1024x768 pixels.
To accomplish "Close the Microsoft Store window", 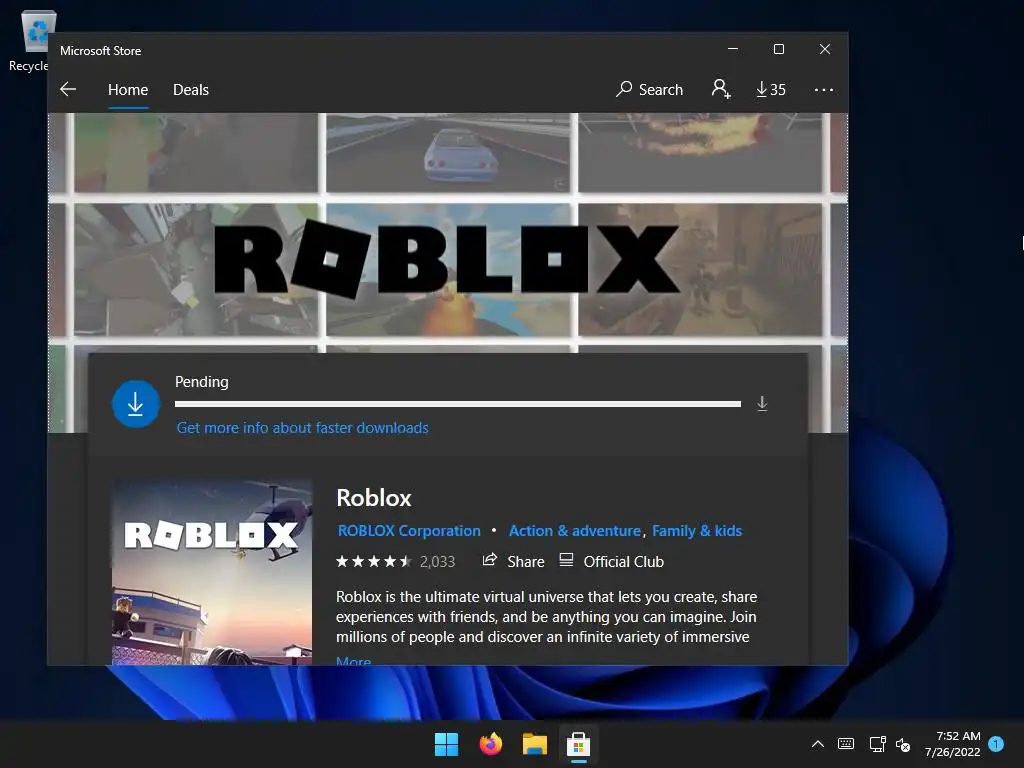I will click(x=825, y=49).
